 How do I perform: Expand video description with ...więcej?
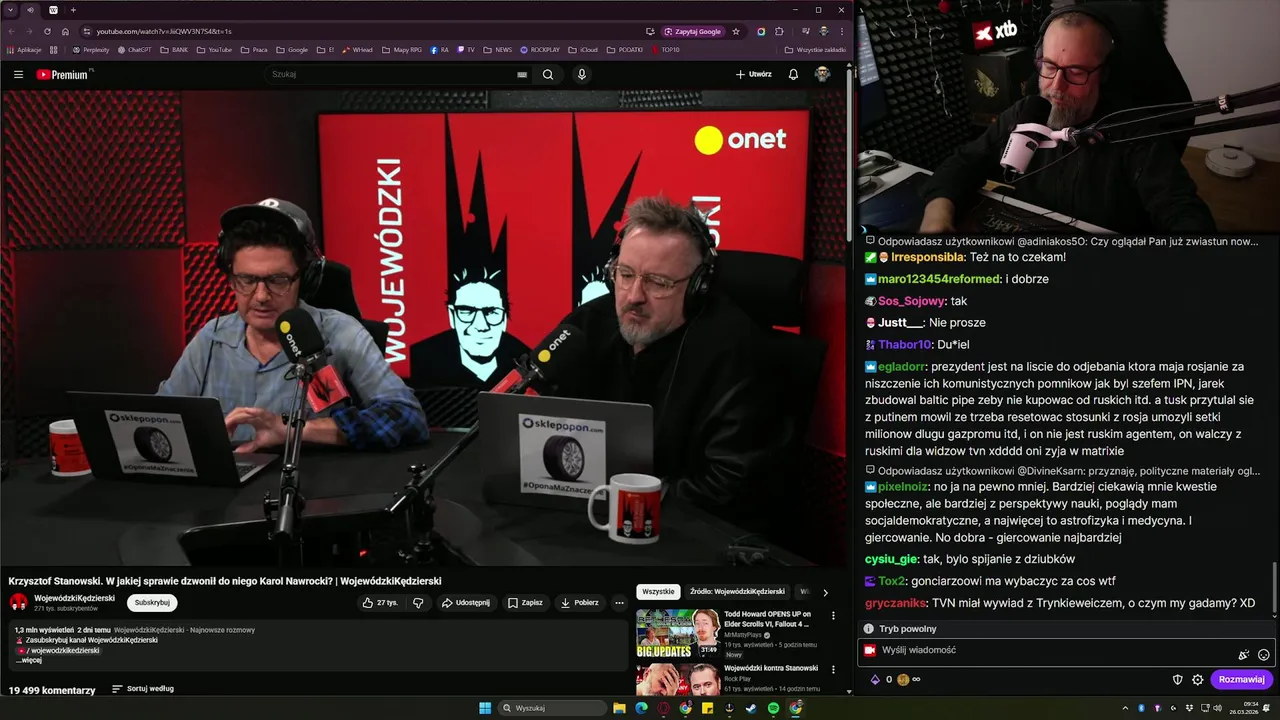[x=29, y=660]
